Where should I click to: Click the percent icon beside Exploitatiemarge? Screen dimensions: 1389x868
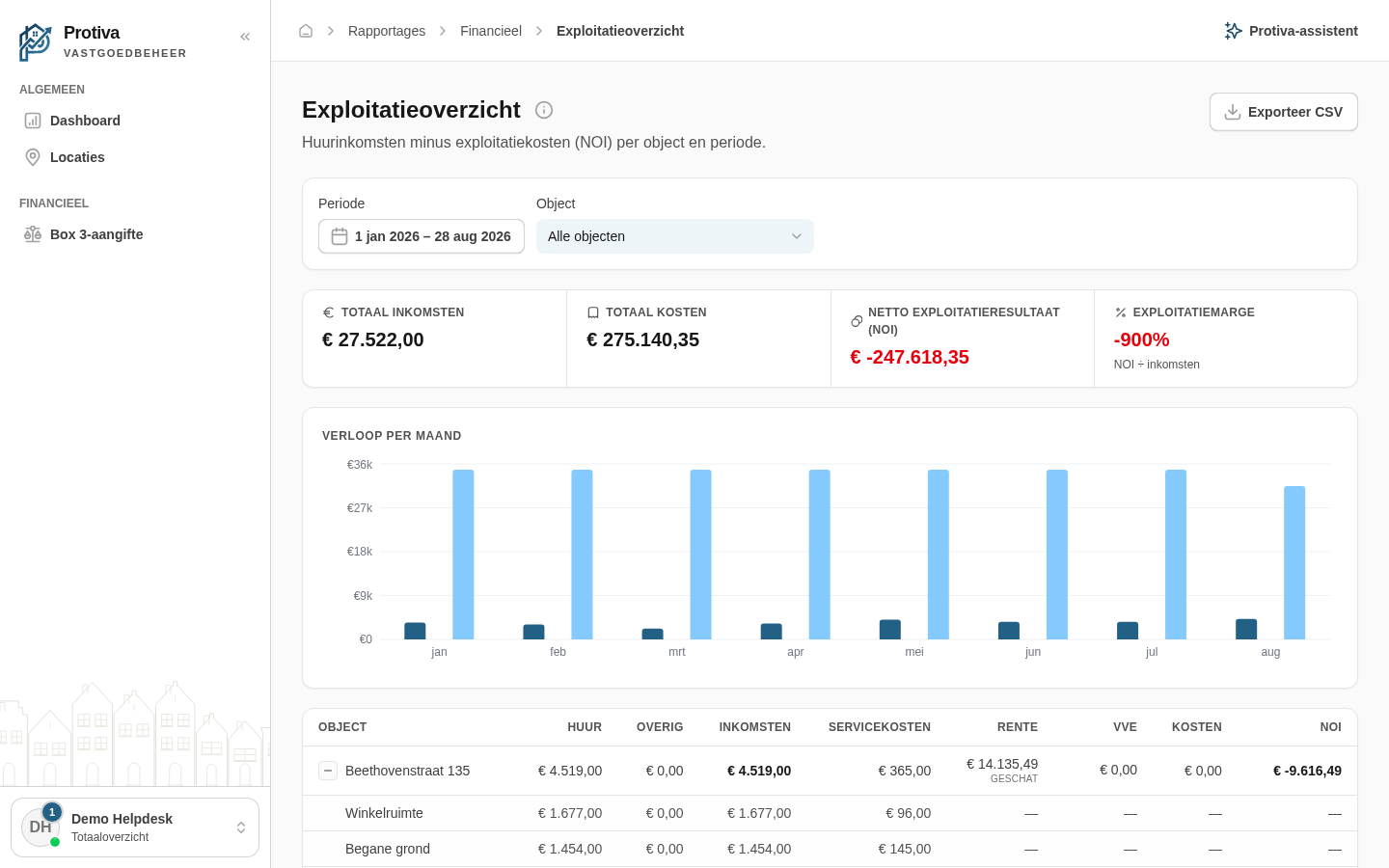tap(1121, 312)
